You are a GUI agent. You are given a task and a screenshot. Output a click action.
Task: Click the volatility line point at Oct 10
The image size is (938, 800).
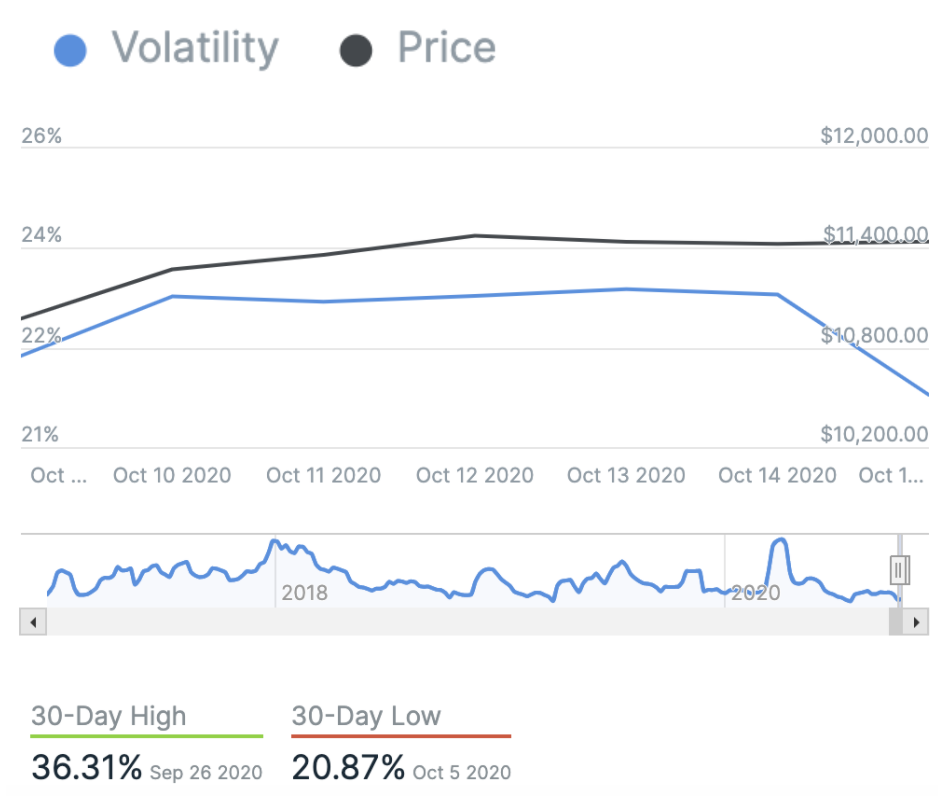173,296
